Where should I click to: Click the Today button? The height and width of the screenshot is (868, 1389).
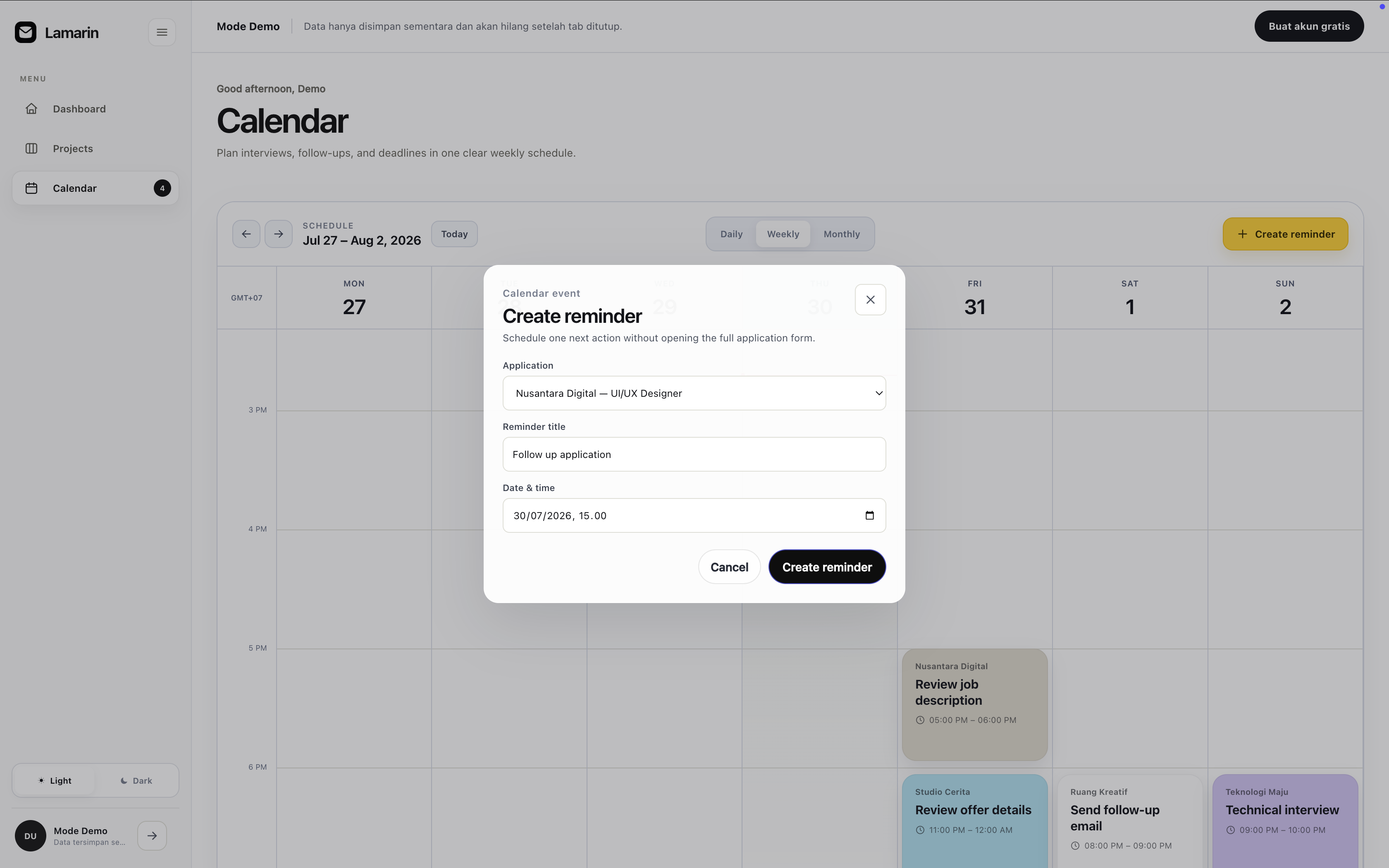[x=454, y=234]
